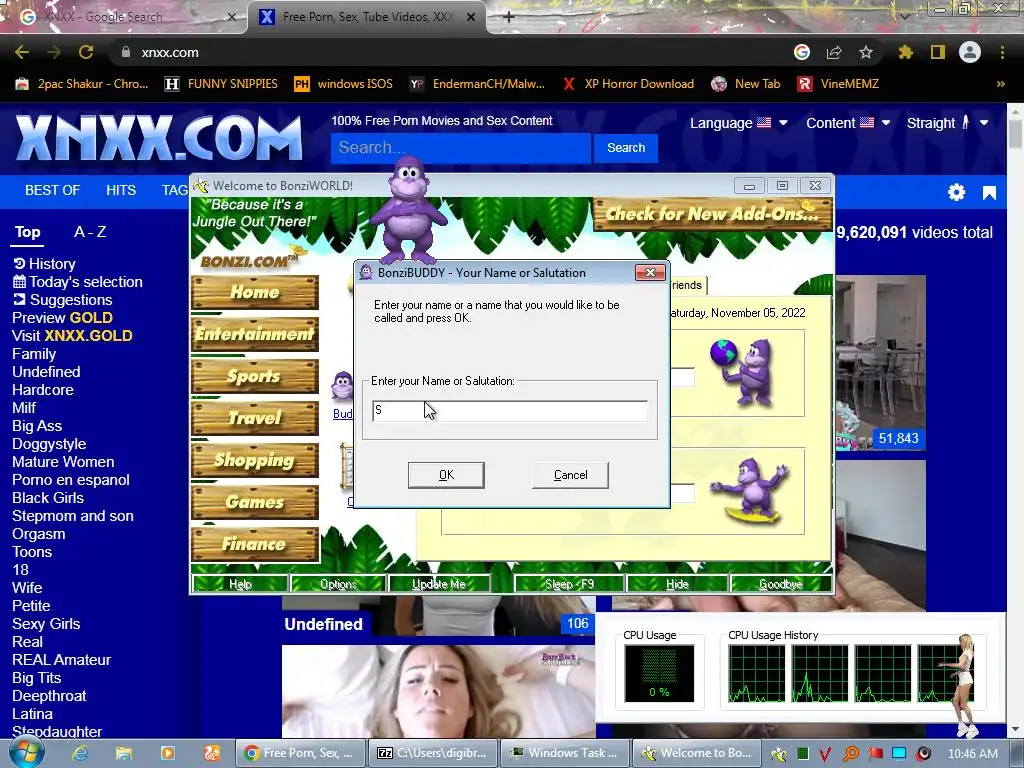1024x768 pixels.
Task: Open the XP Horror Download bookmark
Action: pyautogui.click(x=628, y=84)
